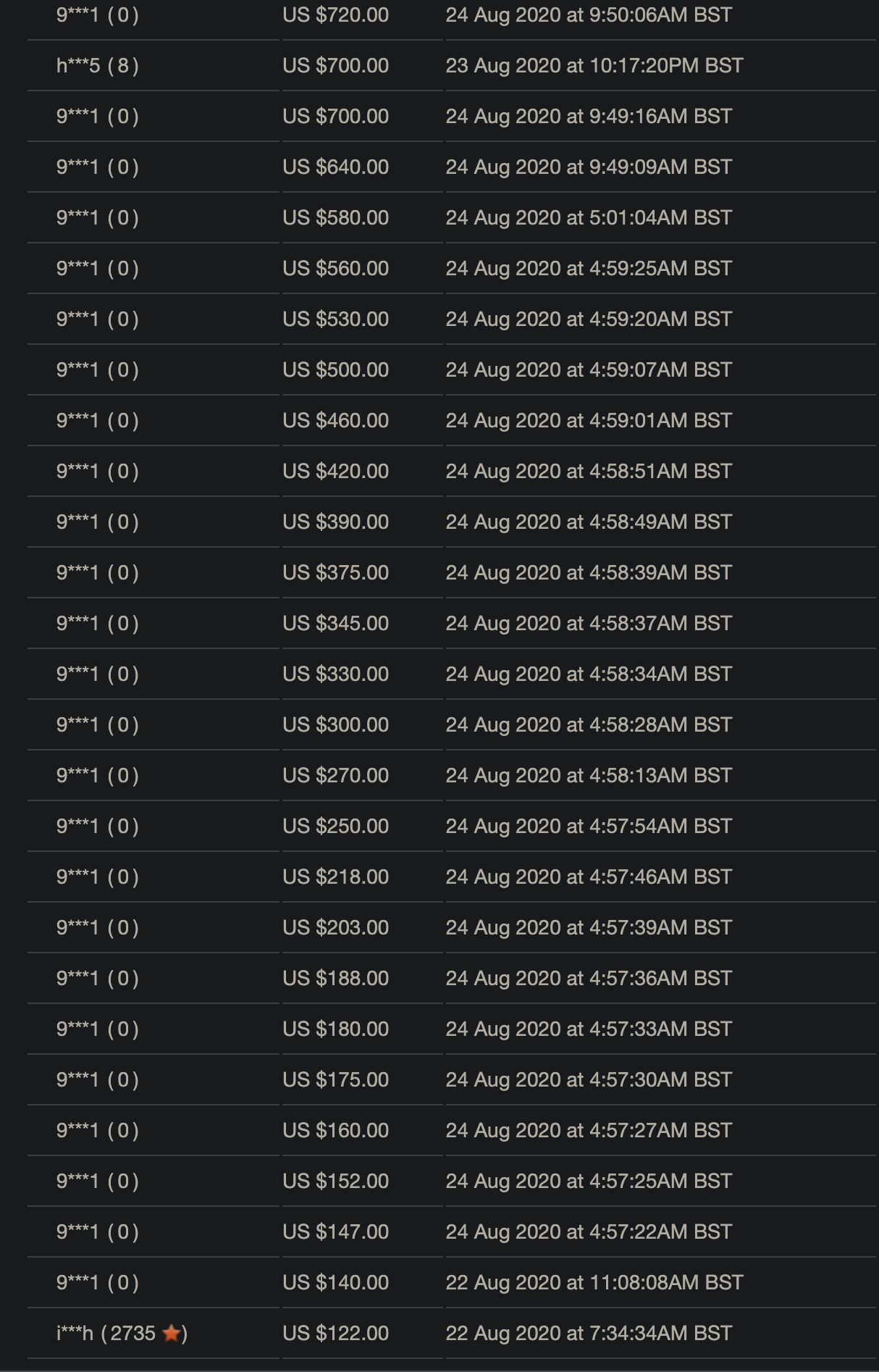This screenshot has height=1372, width=879.
Task: Click the timestamp 24 Aug 2020 at 5:01:04AM
Action: coord(589,218)
